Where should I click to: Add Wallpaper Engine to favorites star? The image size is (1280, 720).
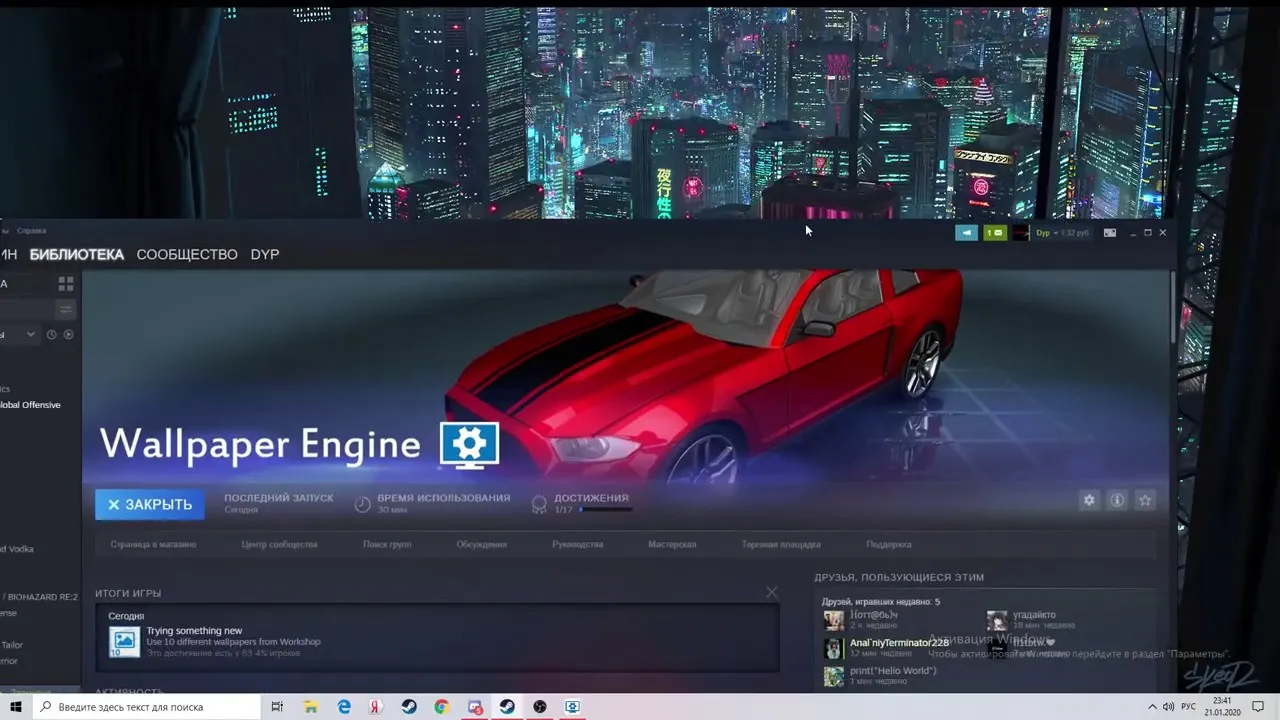tap(1146, 500)
